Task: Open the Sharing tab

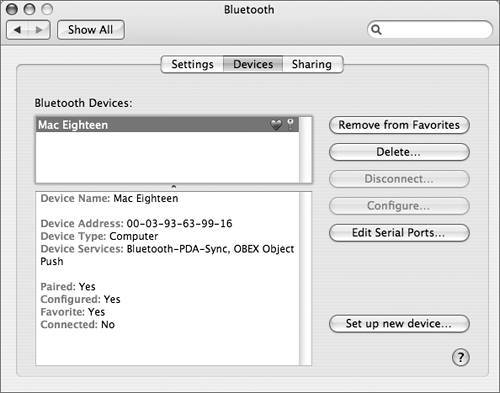Action: tap(312, 64)
